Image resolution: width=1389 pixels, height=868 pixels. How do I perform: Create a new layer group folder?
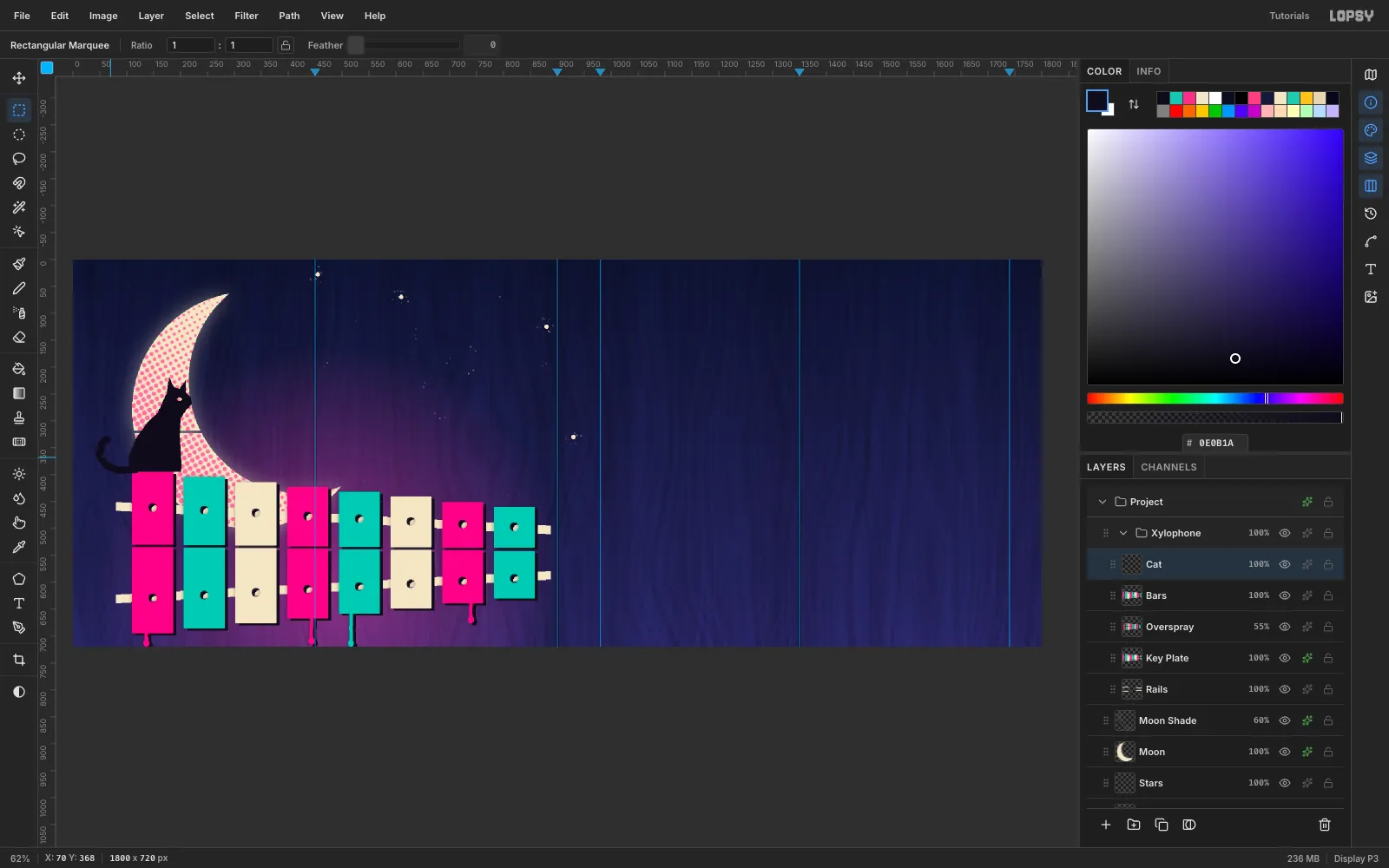1134,825
